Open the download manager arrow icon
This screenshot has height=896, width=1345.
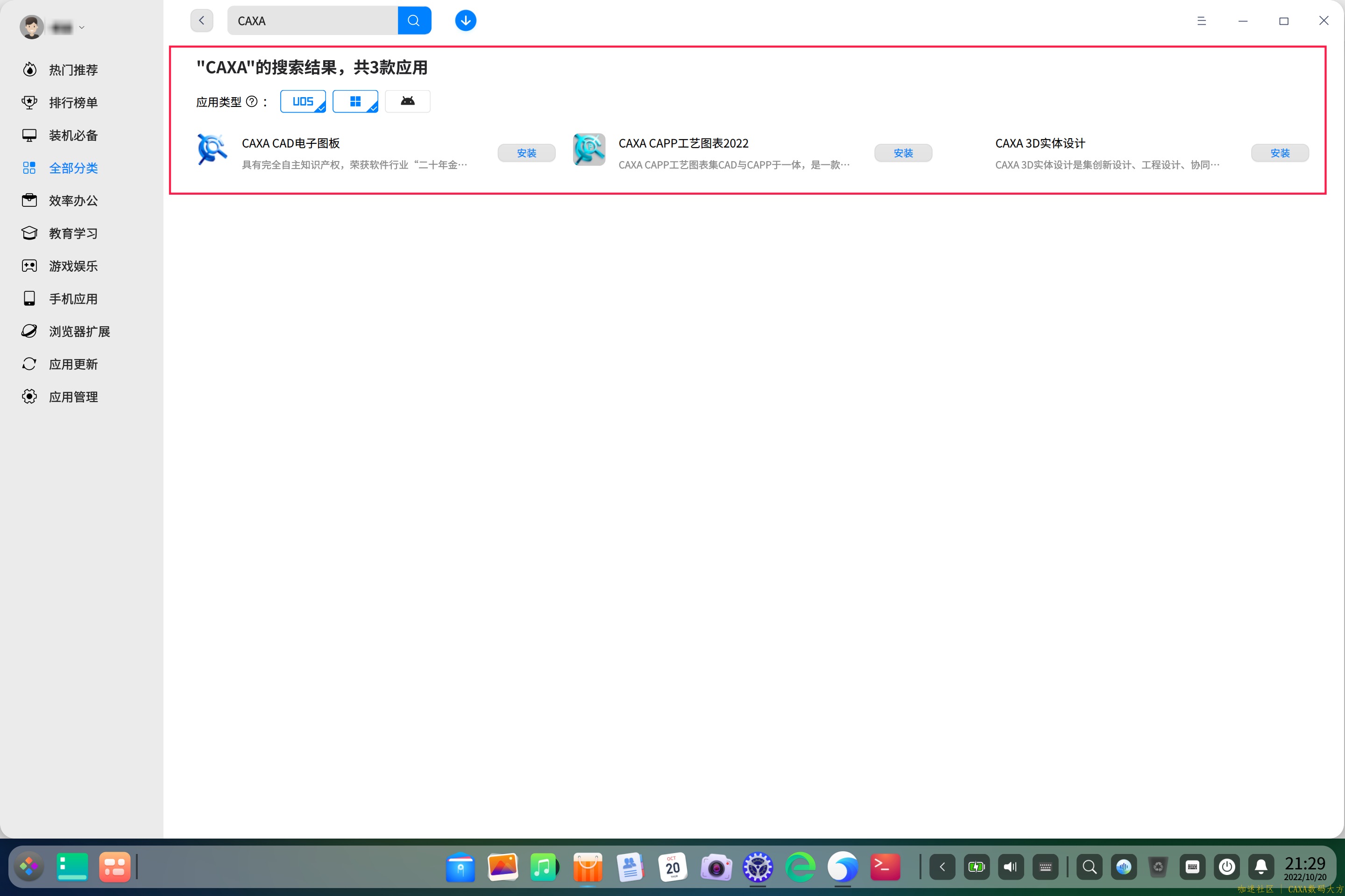pyautogui.click(x=465, y=21)
